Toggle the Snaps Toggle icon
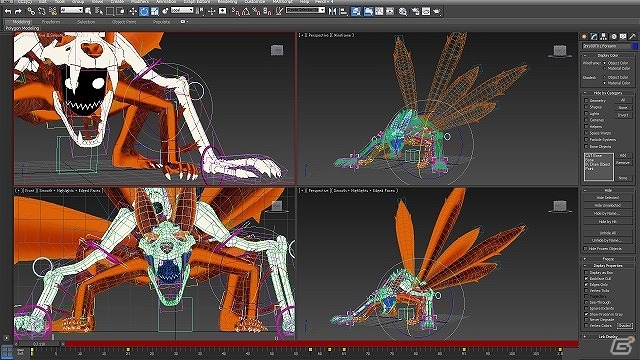 point(236,11)
